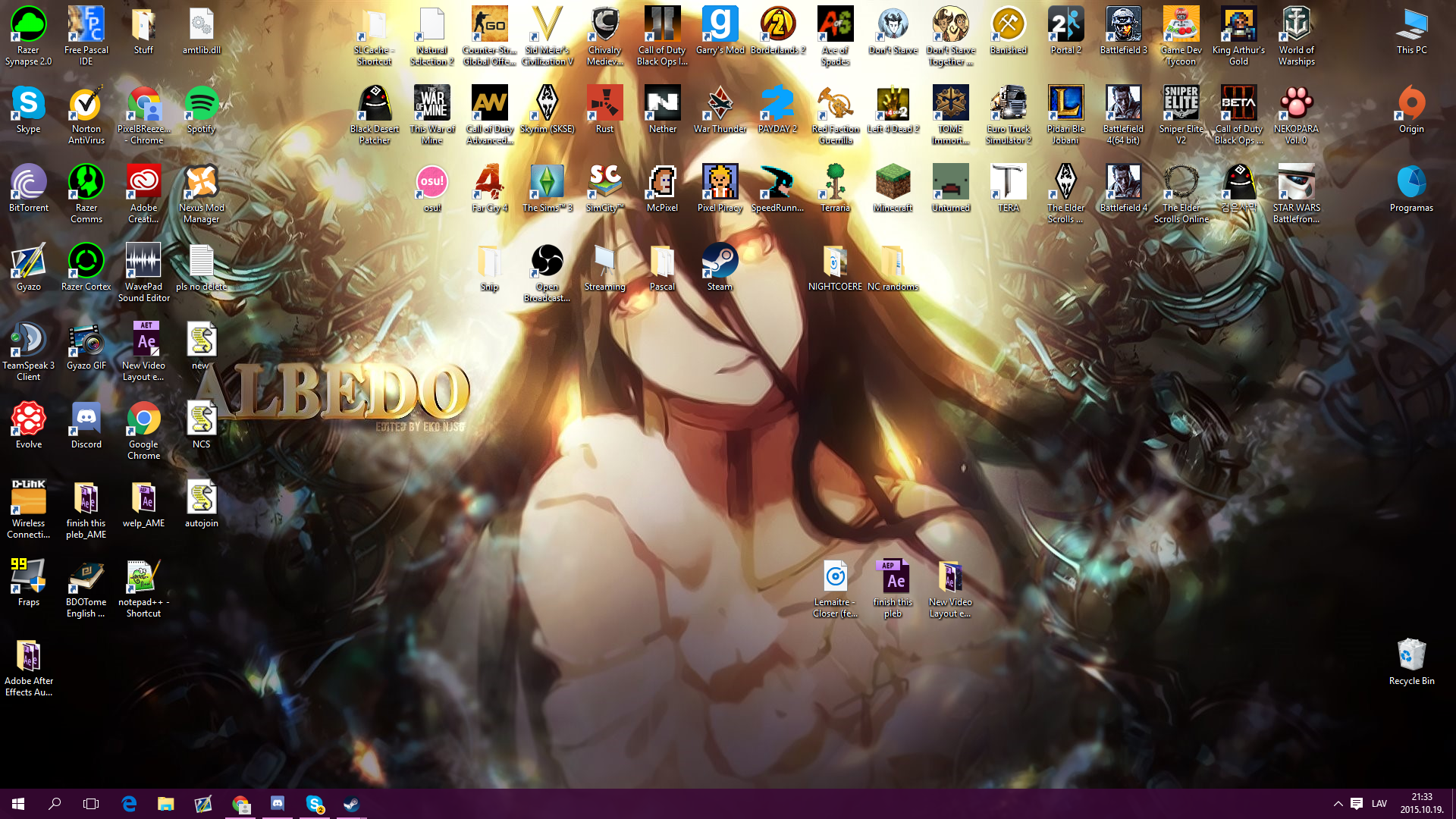This screenshot has width=1456, height=819.
Task: Launch Borderlands 2 shortcut
Action: pos(777,30)
